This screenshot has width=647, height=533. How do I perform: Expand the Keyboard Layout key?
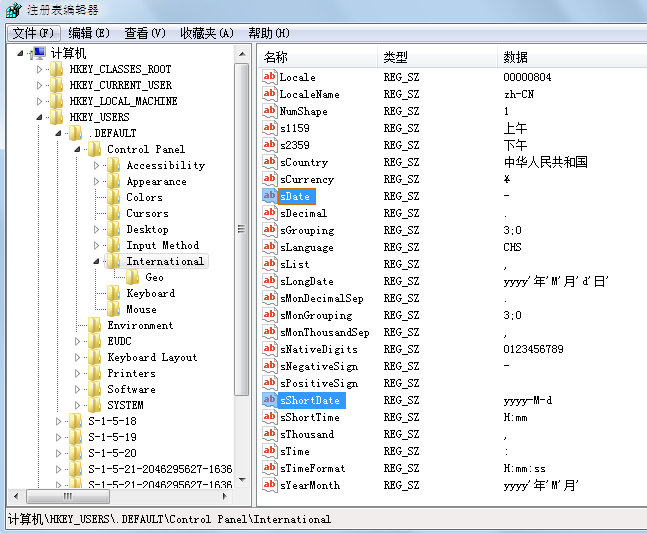point(78,357)
